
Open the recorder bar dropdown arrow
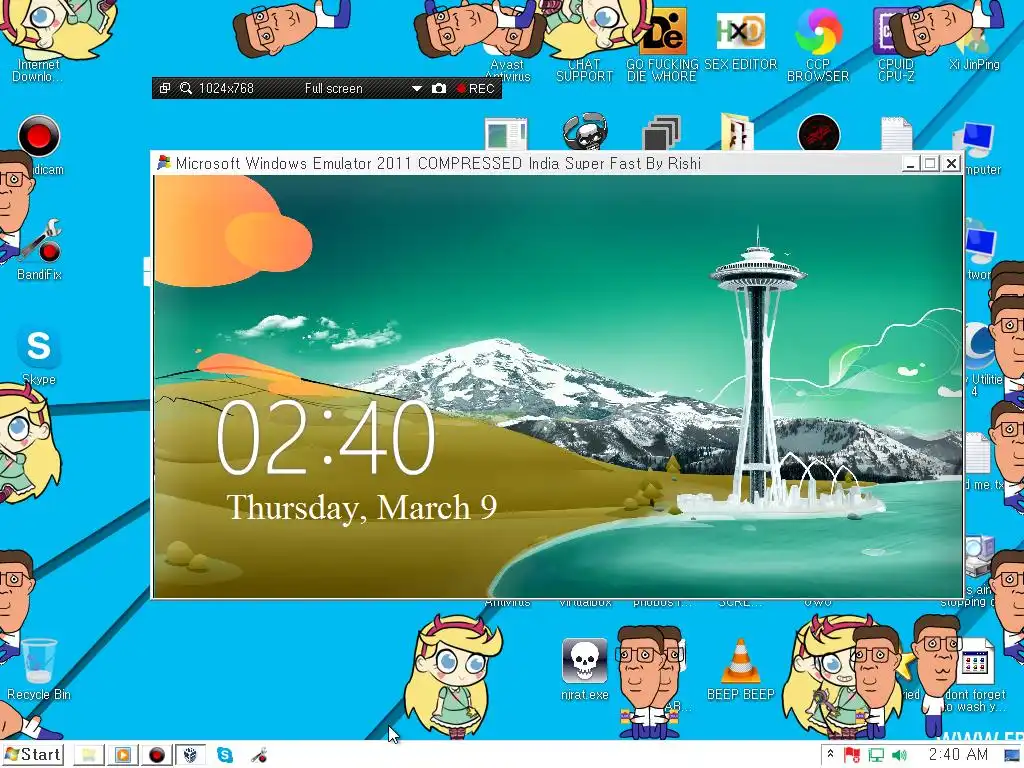(x=417, y=89)
